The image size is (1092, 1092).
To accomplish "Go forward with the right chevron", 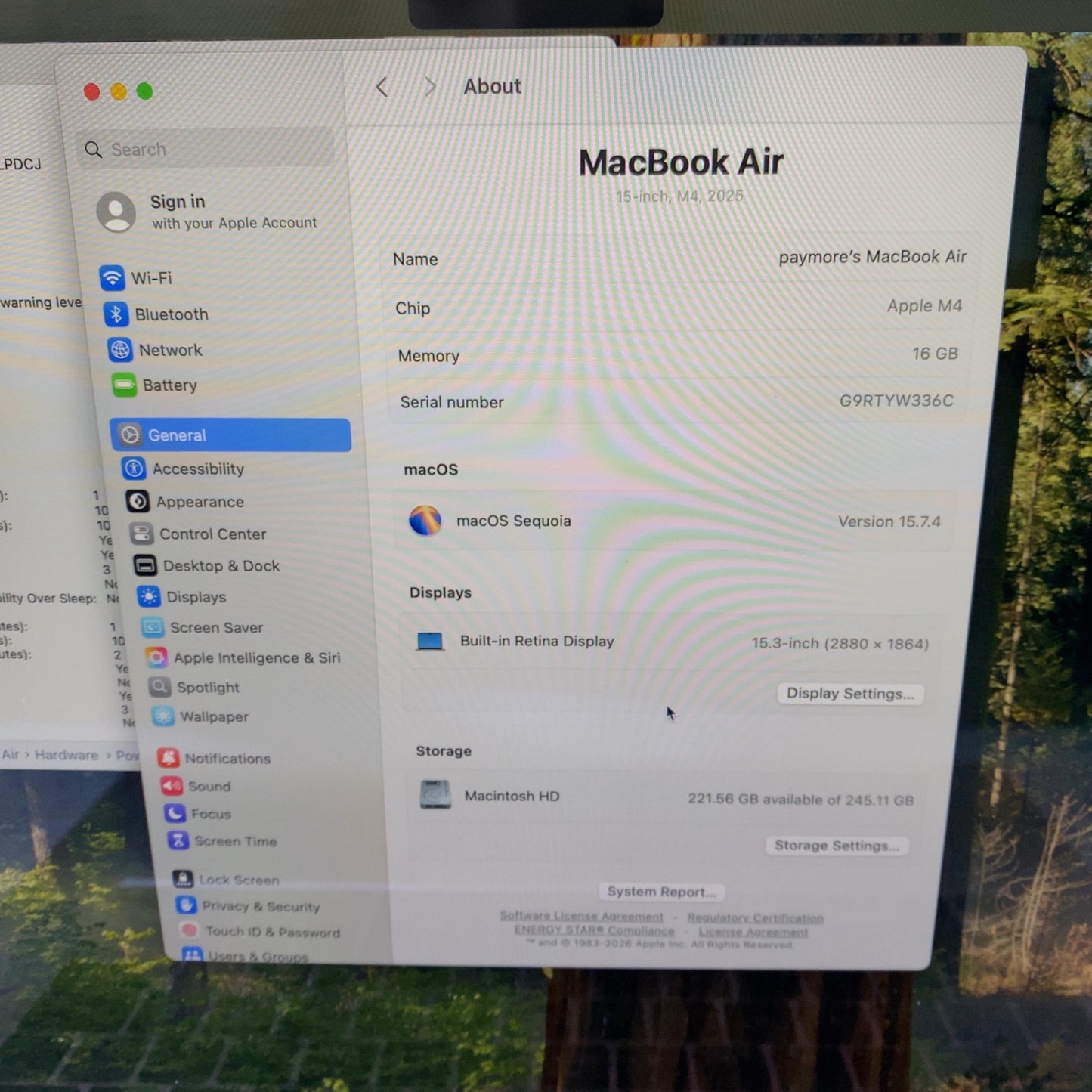I will click(x=430, y=87).
